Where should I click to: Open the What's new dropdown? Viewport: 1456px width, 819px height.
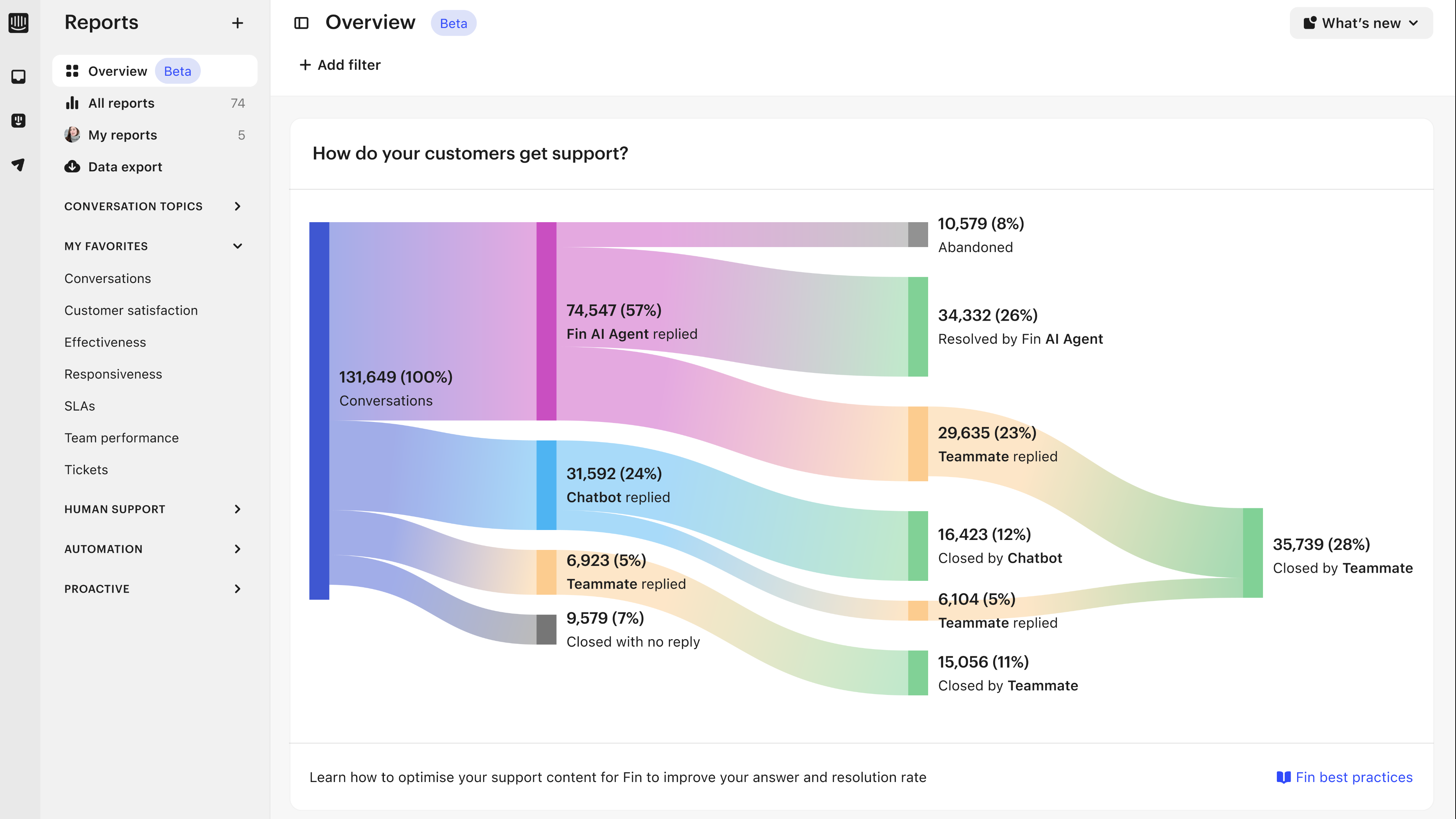point(1361,23)
